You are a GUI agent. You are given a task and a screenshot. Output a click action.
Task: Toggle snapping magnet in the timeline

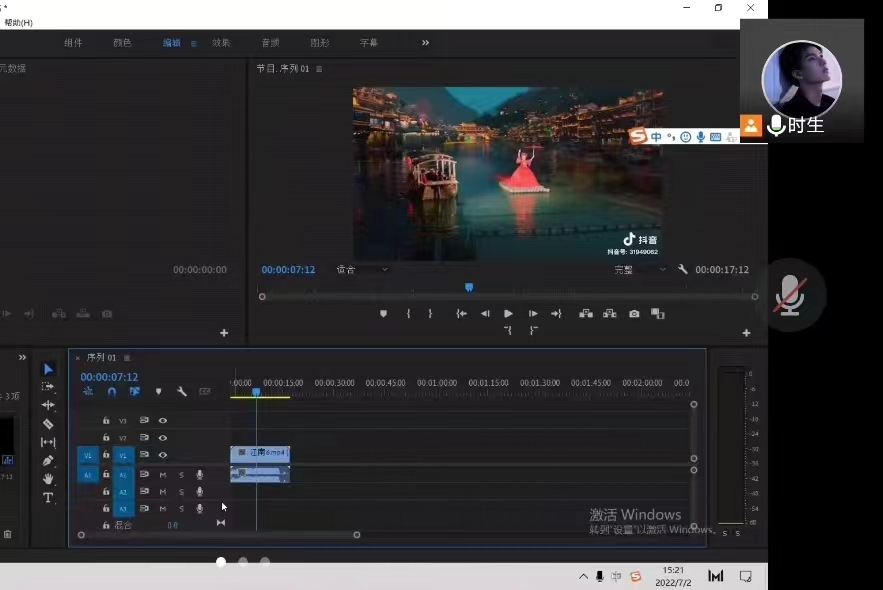point(111,392)
